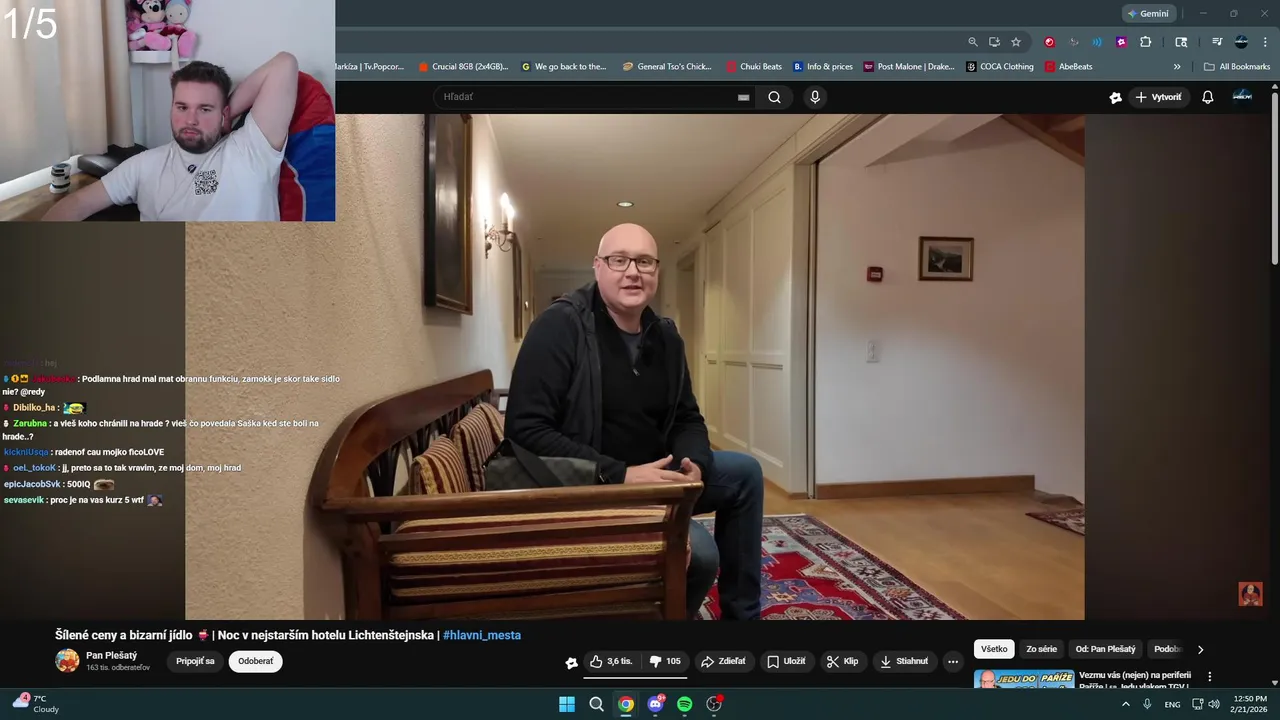1280x720 pixels.
Task: Open Spotify from the taskbar
Action: [x=684, y=704]
